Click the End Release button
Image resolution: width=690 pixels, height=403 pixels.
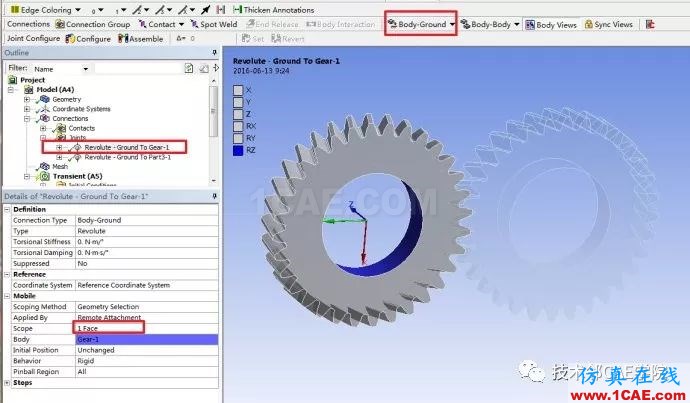pos(272,24)
